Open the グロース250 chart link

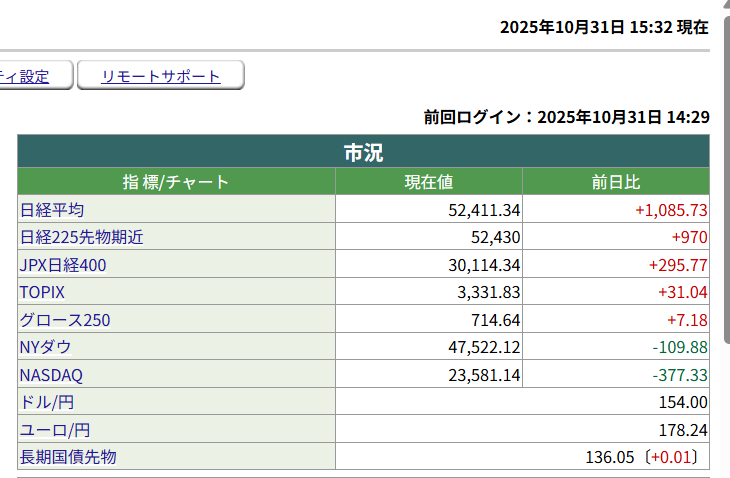65,320
